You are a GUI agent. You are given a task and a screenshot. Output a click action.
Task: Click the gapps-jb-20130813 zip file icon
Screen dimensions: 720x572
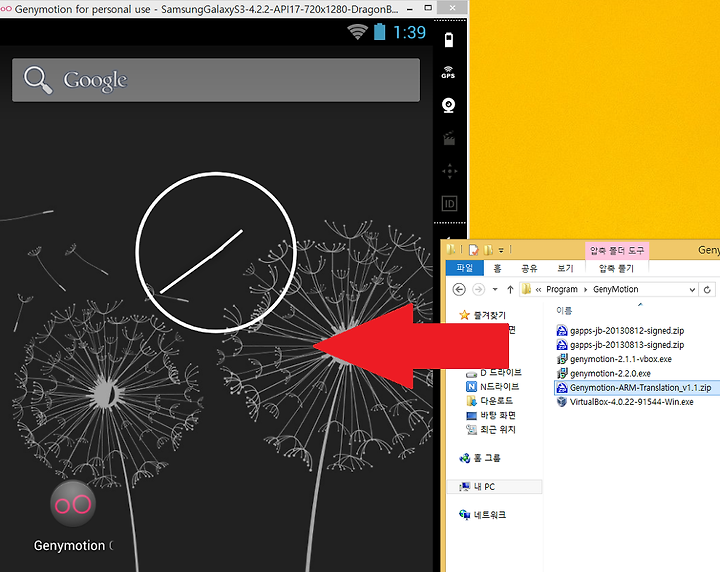pyautogui.click(x=562, y=345)
